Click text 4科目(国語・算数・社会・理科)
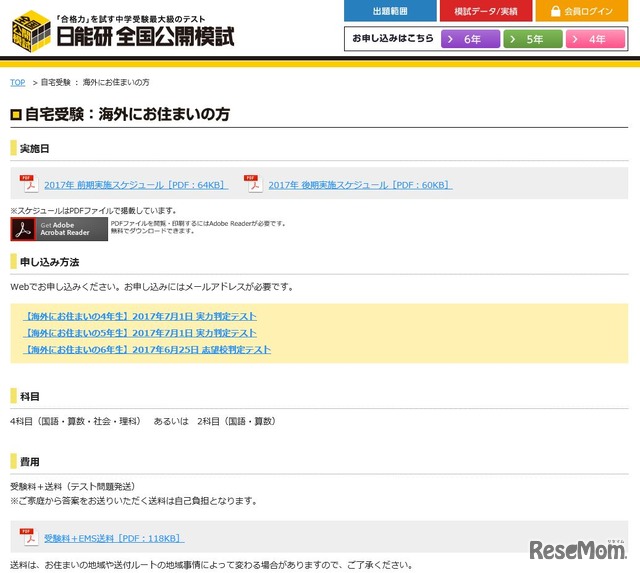This screenshot has height=573, width=640. 77,421
